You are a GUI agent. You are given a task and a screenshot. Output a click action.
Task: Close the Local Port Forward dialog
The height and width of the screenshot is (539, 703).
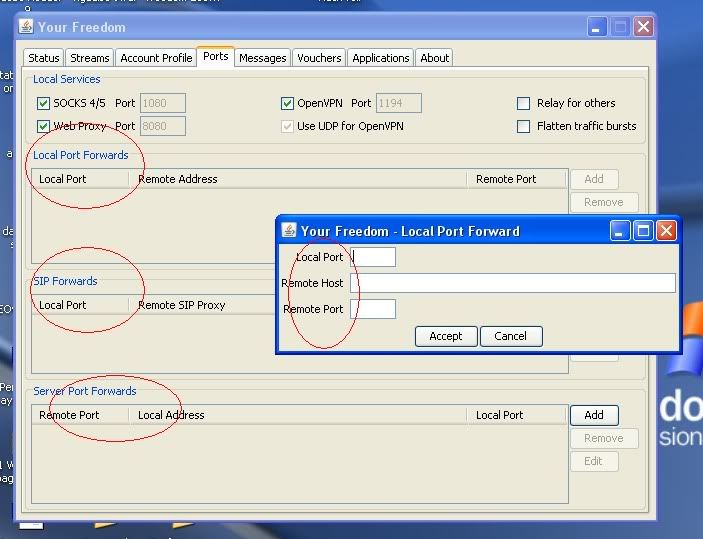[666, 231]
